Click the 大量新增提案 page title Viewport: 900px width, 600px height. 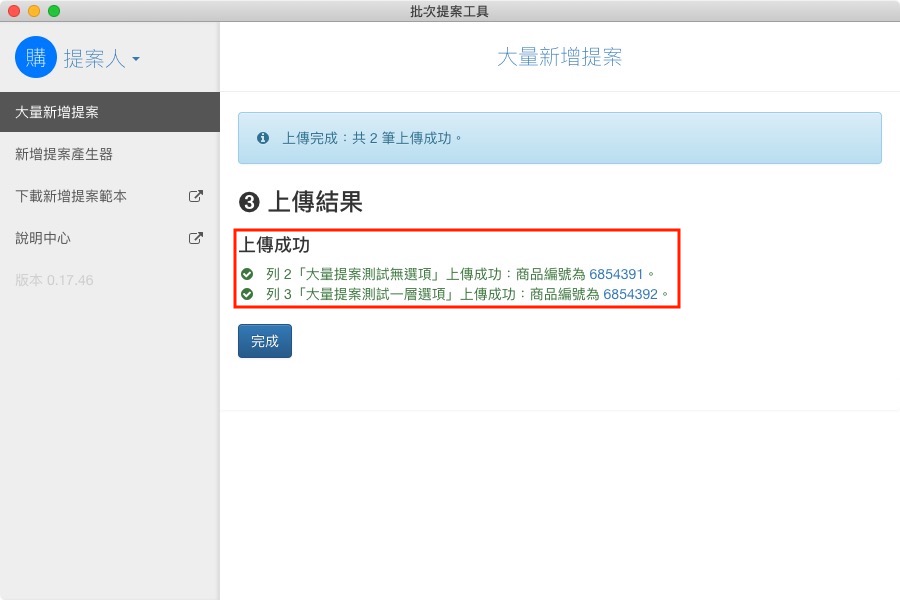560,57
